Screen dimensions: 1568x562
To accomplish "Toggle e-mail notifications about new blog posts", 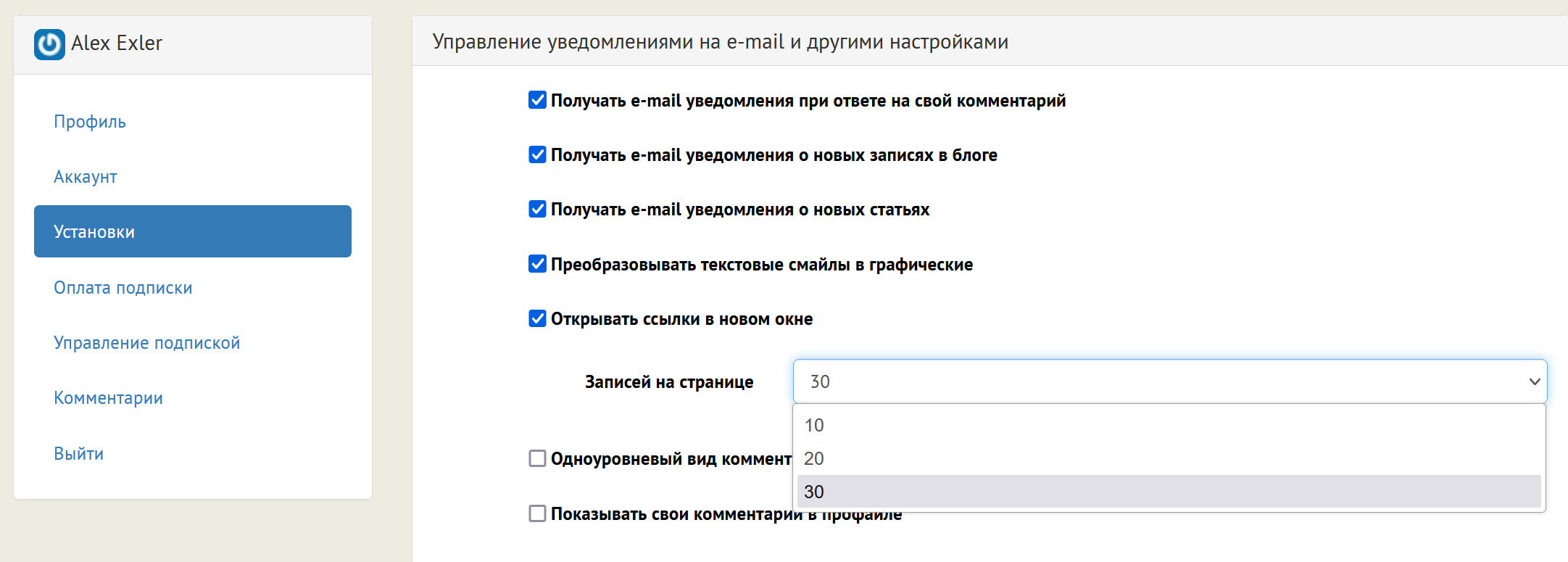I will coord(537,154).
